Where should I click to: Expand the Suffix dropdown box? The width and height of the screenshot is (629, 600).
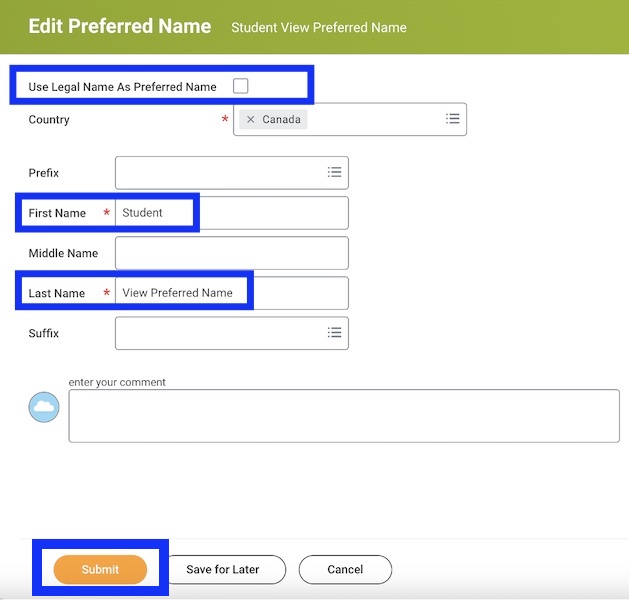[220, 333]
